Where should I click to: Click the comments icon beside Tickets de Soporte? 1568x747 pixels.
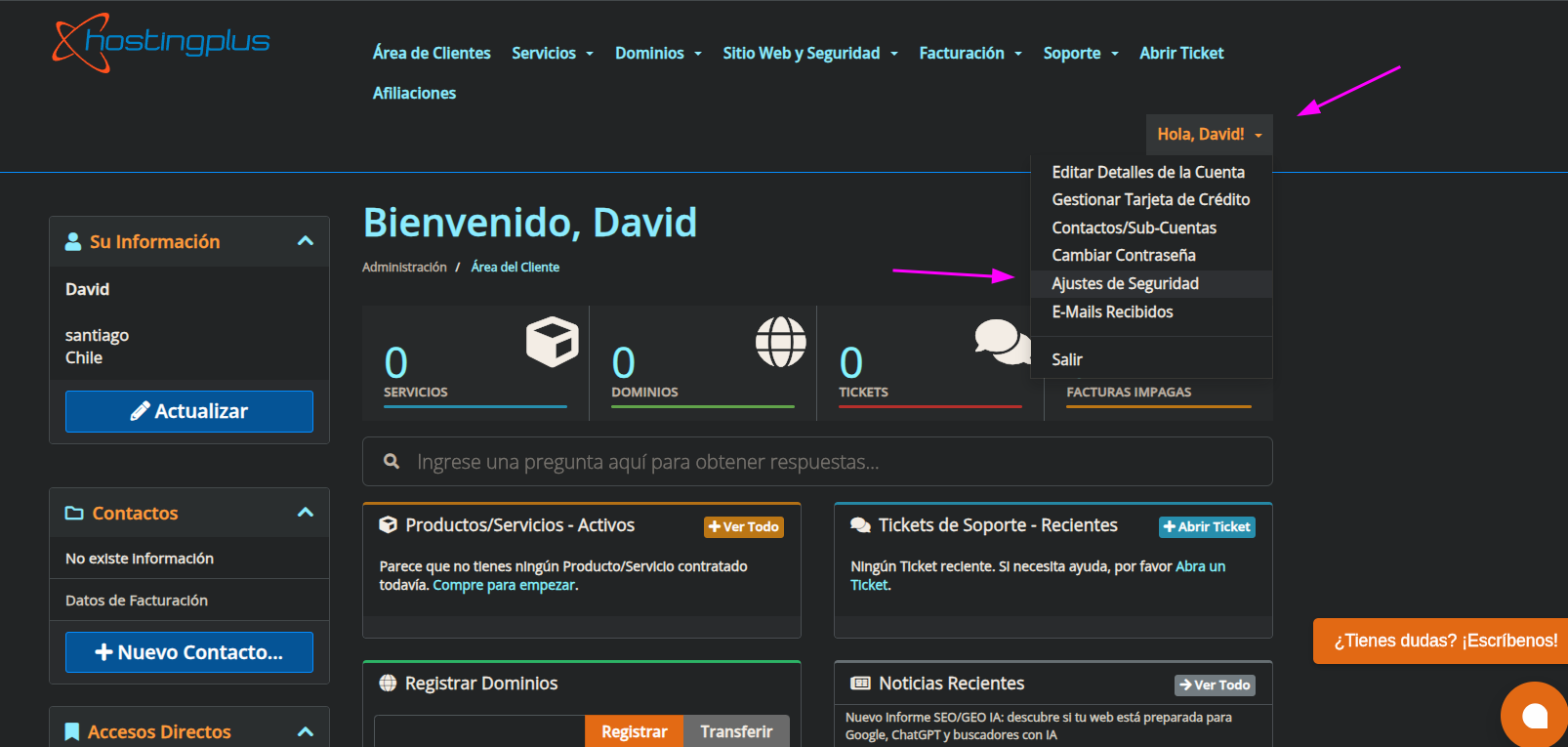pos(860,525)
